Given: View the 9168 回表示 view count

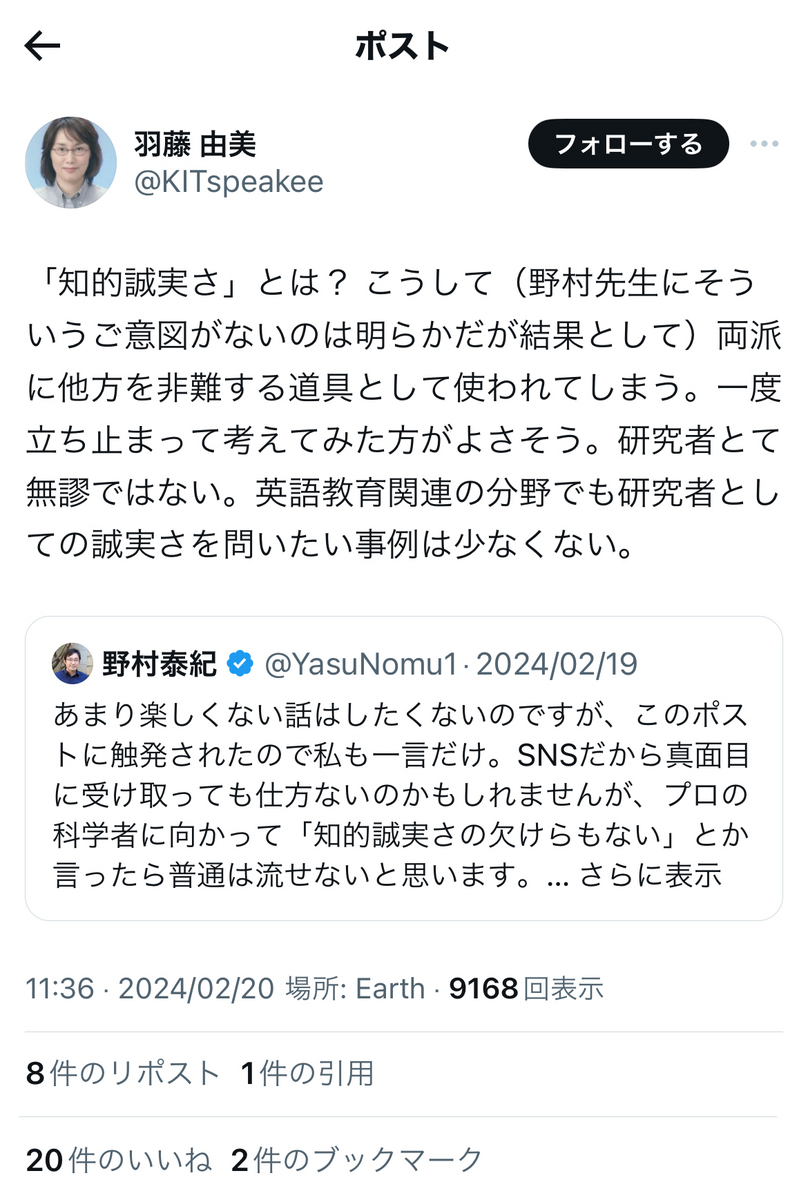Looking at the screenshot, I should [x=527, y=989].
